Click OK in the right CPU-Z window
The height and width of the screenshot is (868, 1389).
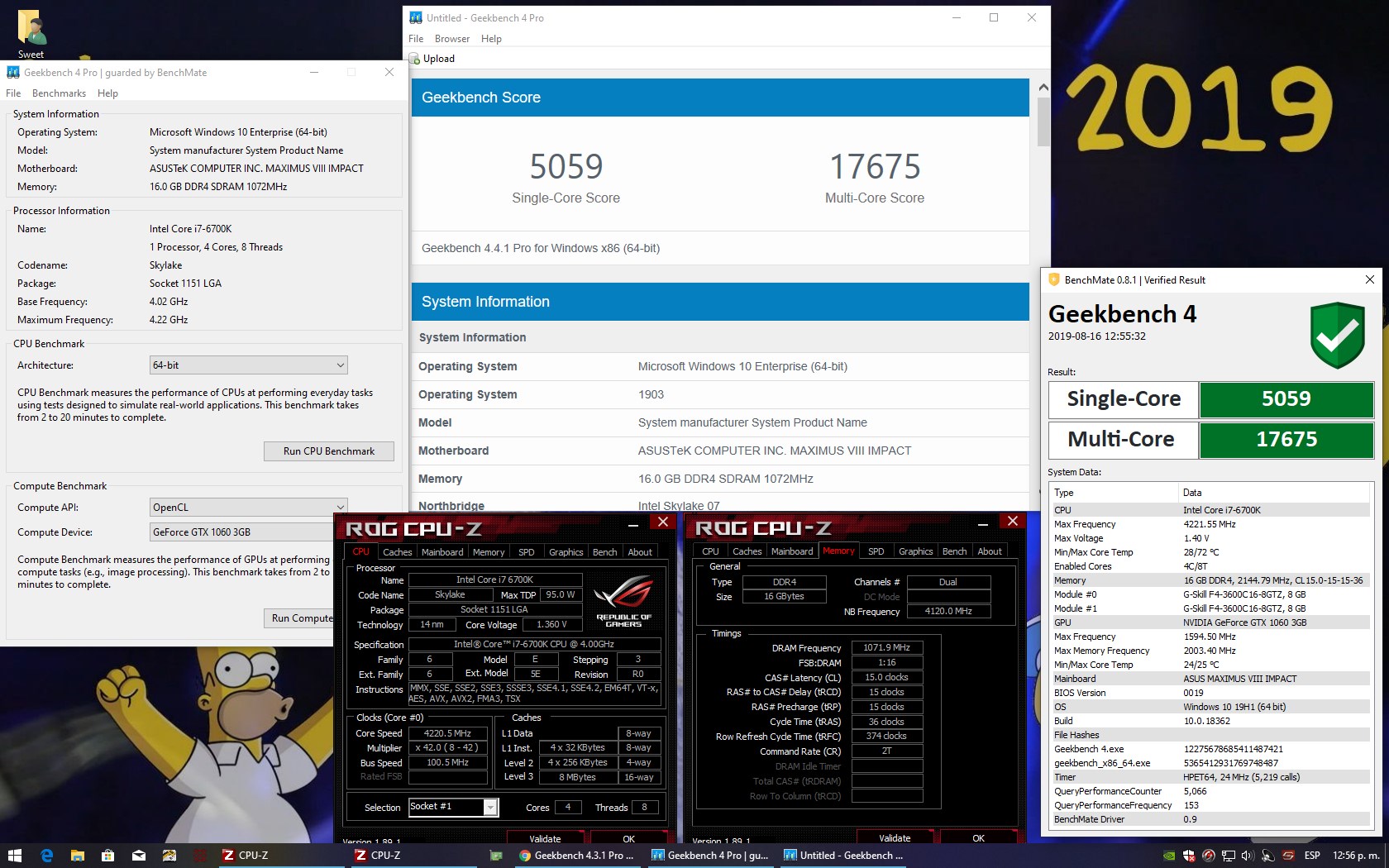[x=978, y=837]
